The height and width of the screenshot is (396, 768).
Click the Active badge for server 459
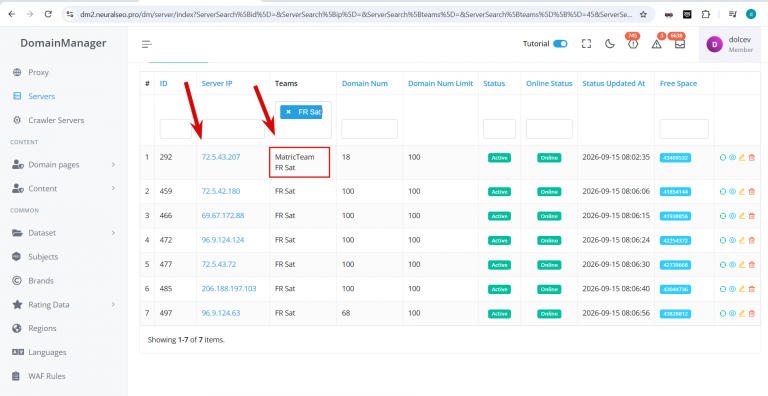pos(499,192)
